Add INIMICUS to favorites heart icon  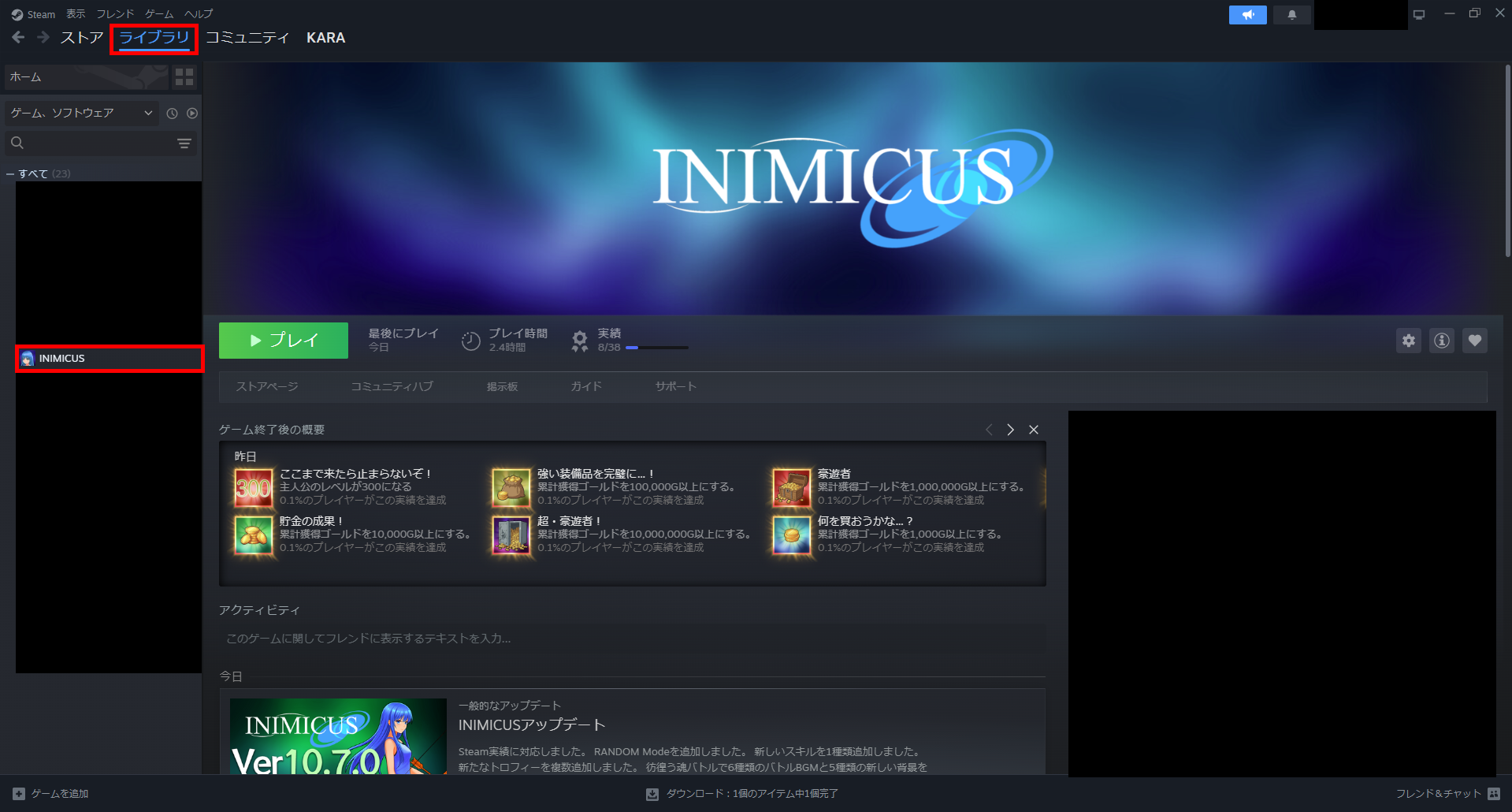pos(1475,341)
